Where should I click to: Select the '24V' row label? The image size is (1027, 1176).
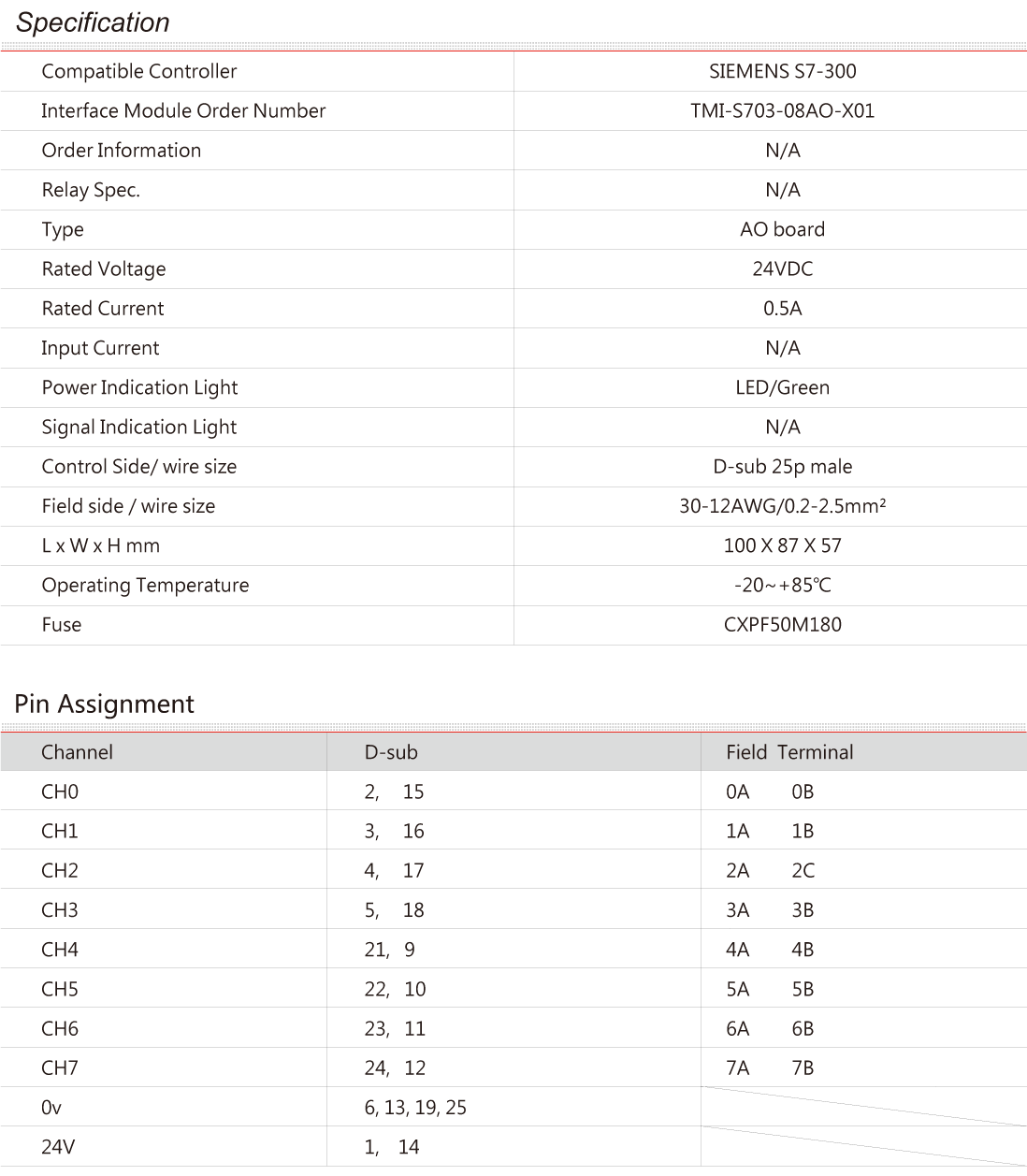[x=58, y=1147]
